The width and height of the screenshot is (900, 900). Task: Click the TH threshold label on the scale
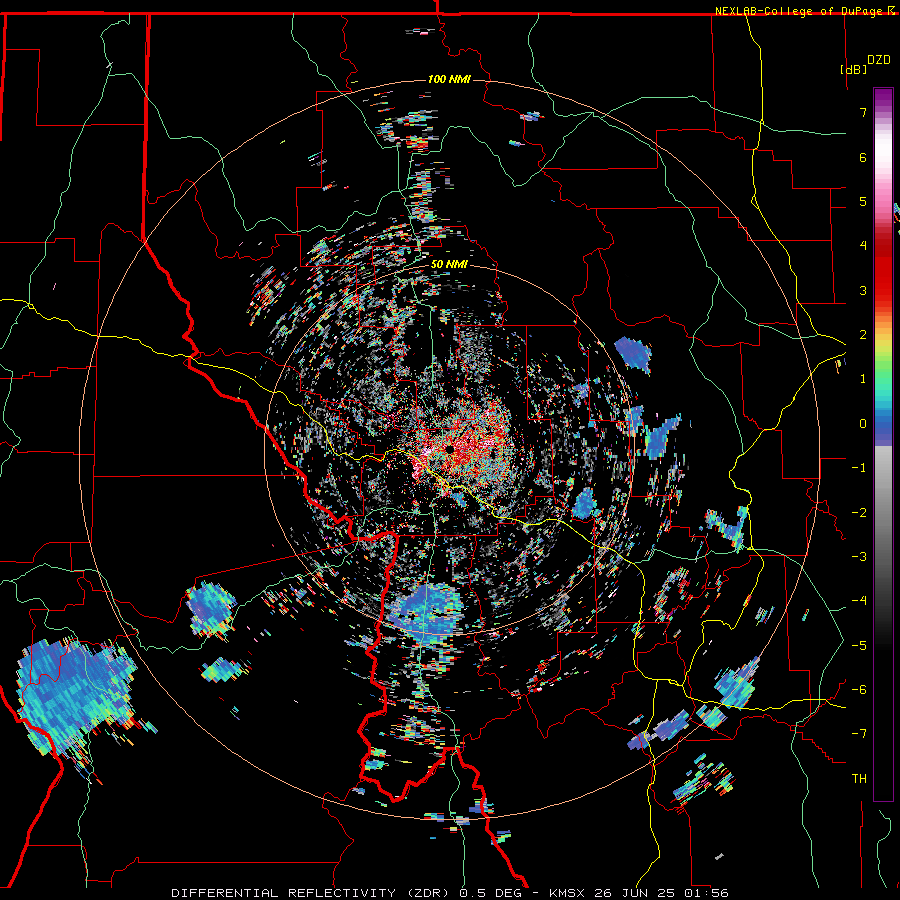coord(859,779)
